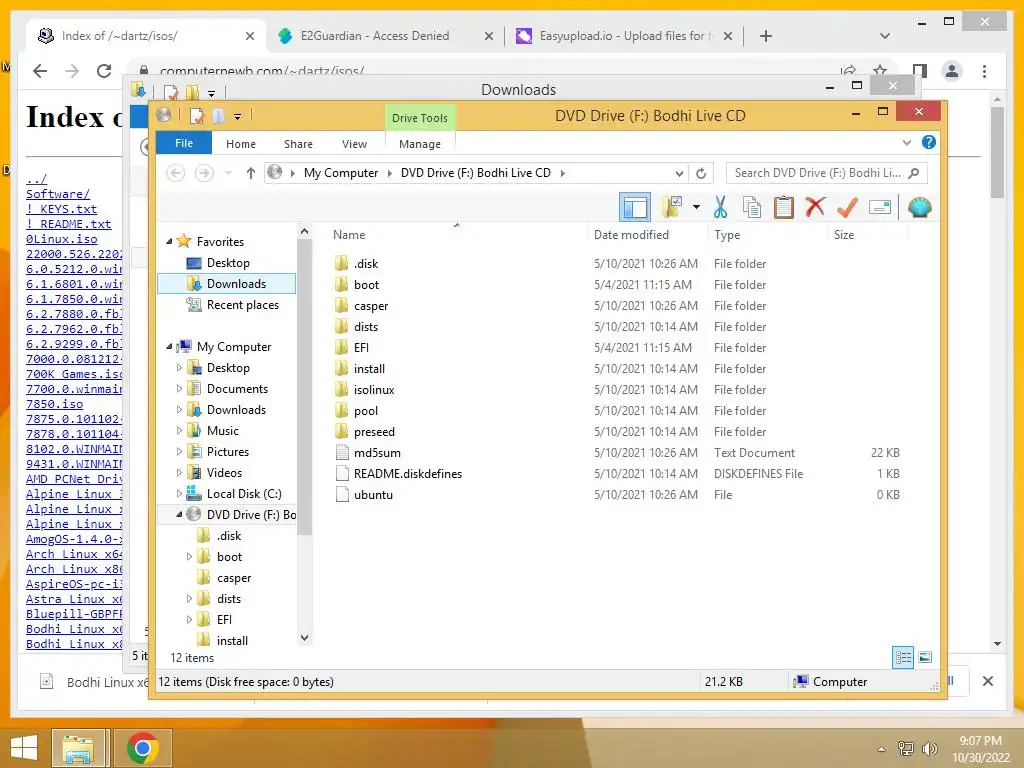Open address bar history dropdown
Screen dimensions: 1024x768
(x=679, y=173)
